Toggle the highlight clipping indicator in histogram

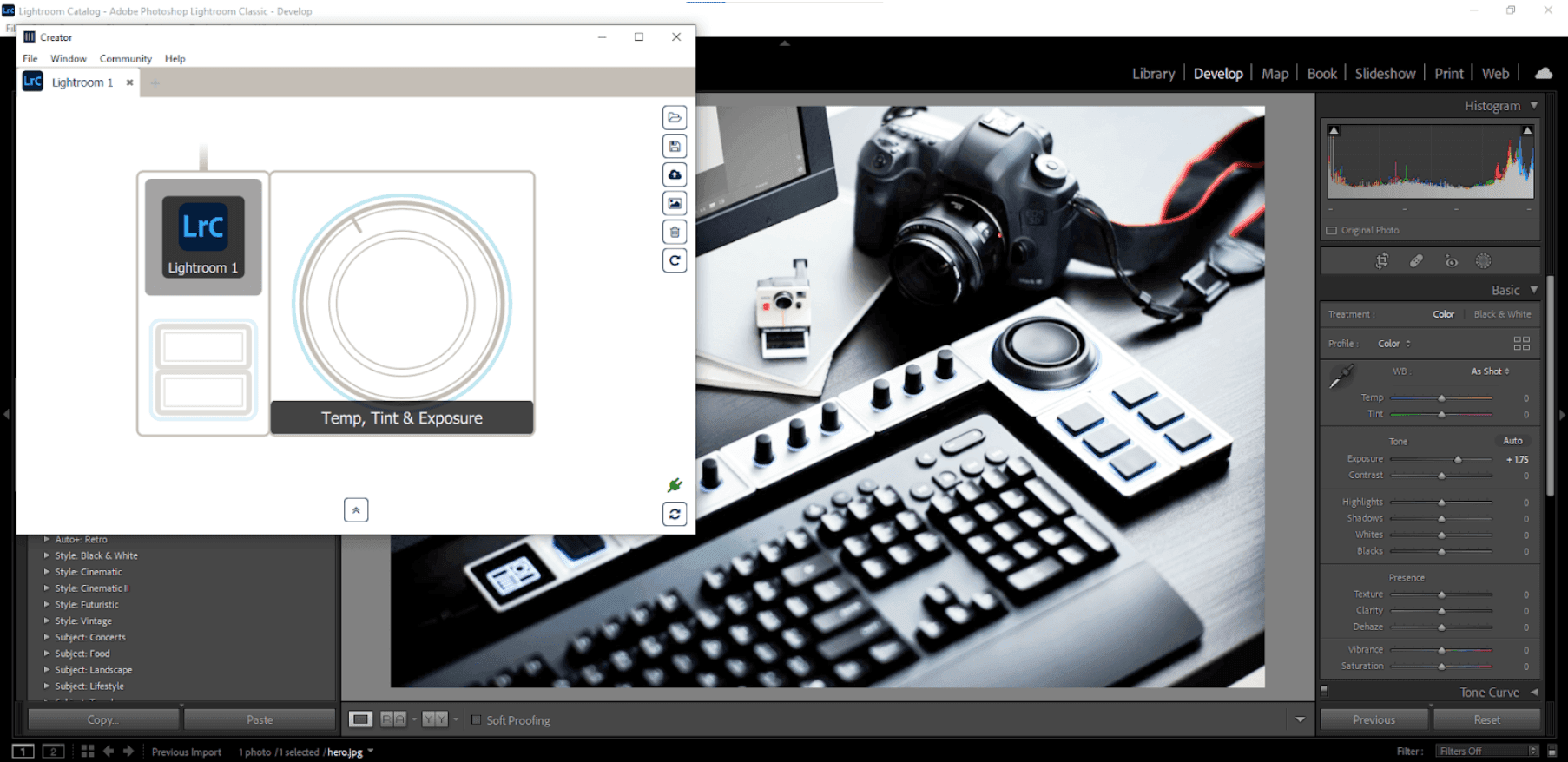(1526, 130)
